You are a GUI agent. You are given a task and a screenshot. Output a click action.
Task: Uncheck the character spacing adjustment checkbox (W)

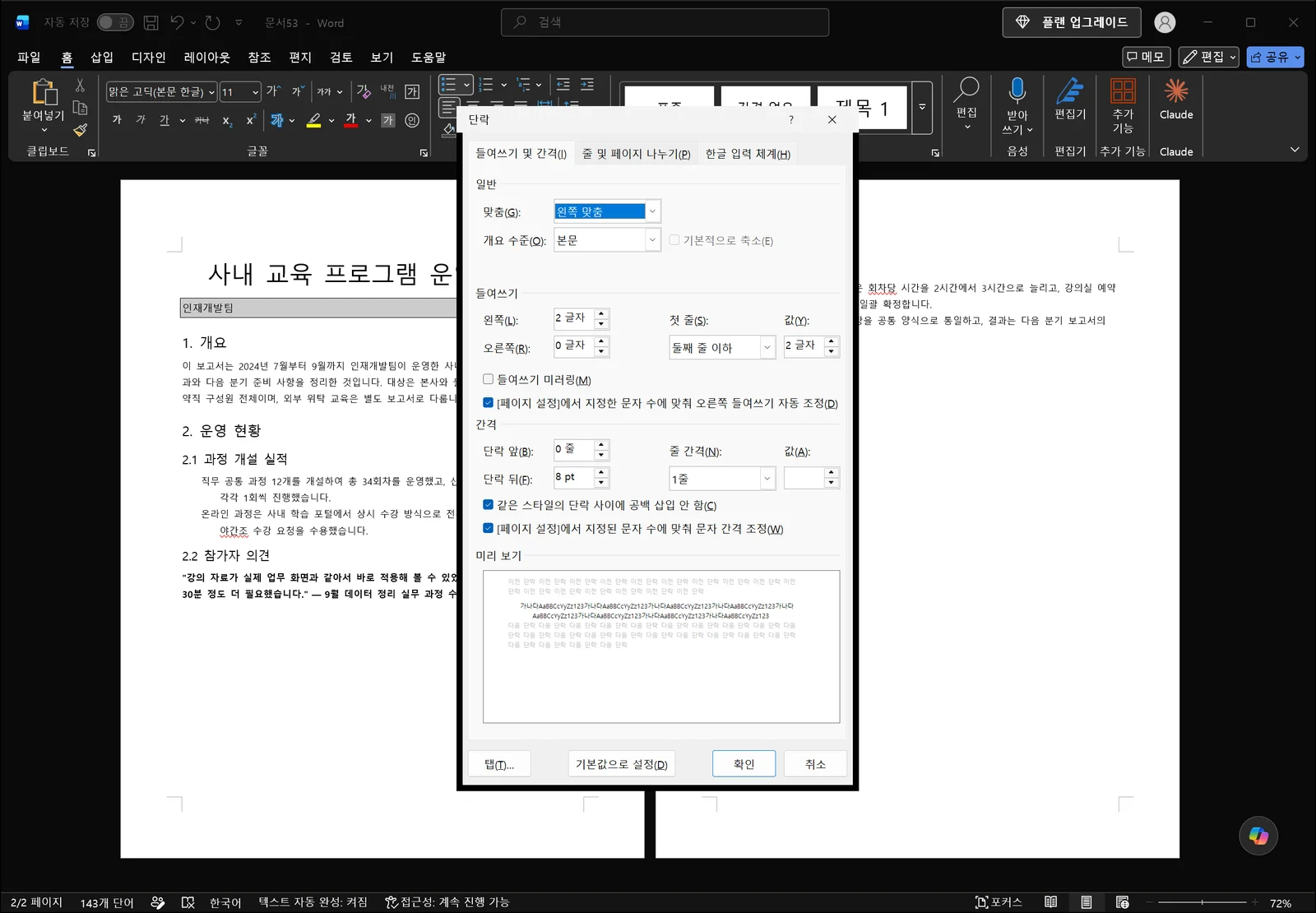[489, 528]
